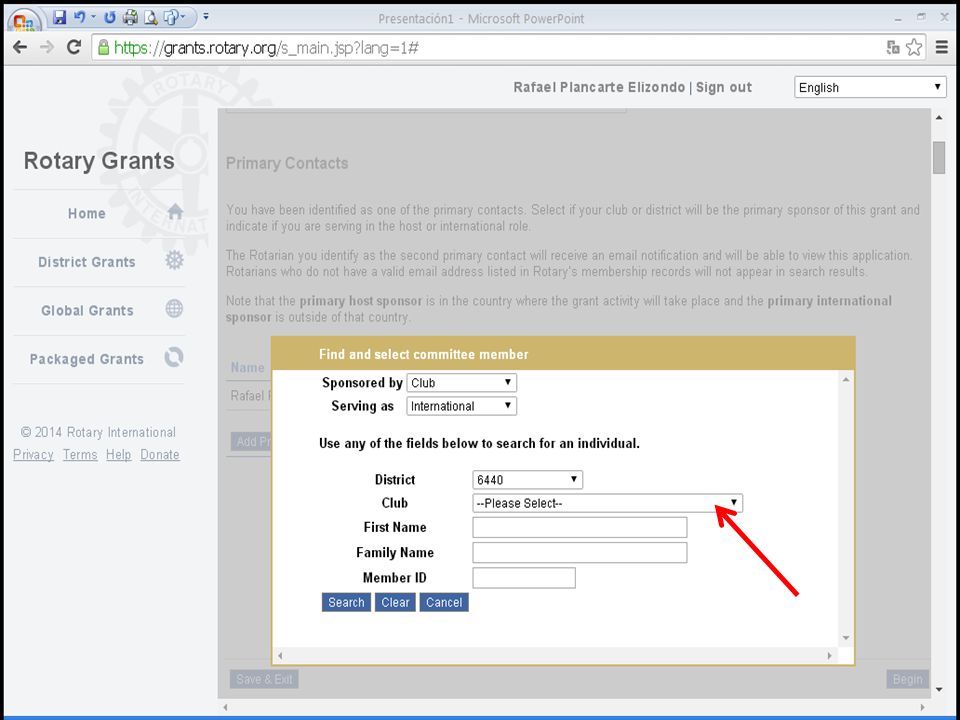Open the English language dropdown

click(870, 88)
